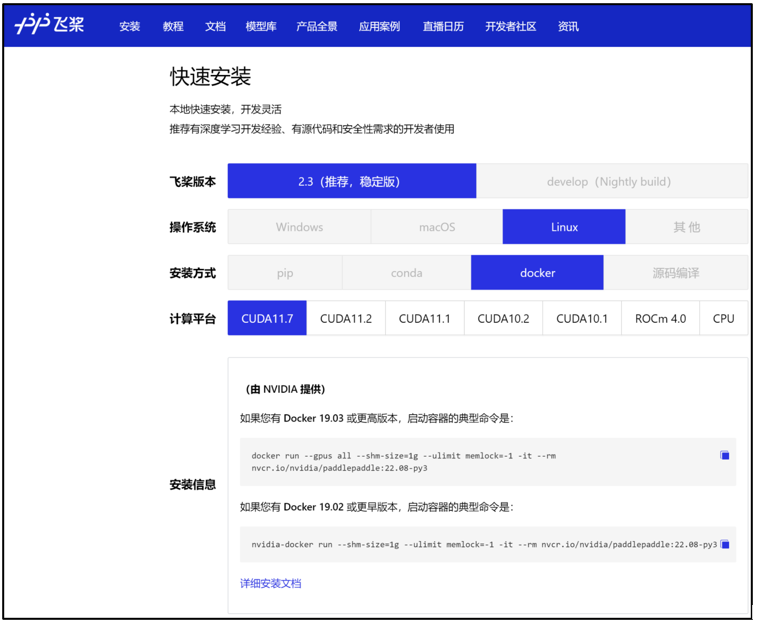Open the 详细安装文档 link
Image resolution: width=757 pixels, height=623 pixels.
pos(270,583)
